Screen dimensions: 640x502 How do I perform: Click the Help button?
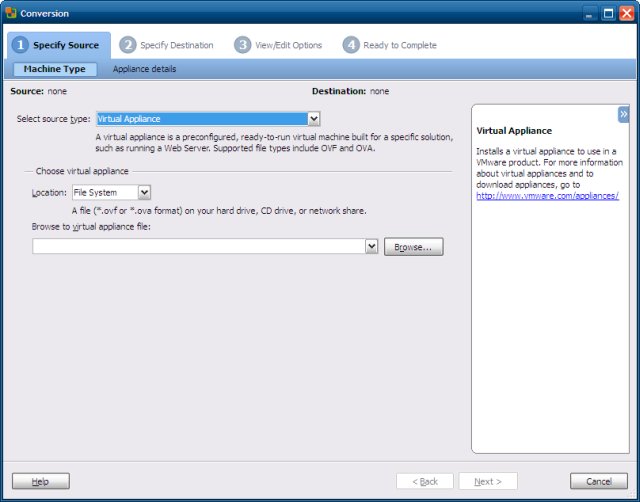(x=40, y=481)
